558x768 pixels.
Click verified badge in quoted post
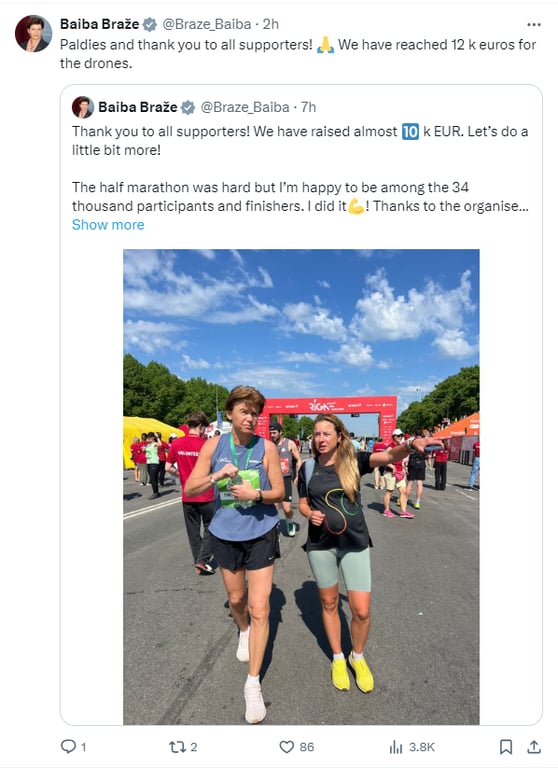click(x=188, y=107)
